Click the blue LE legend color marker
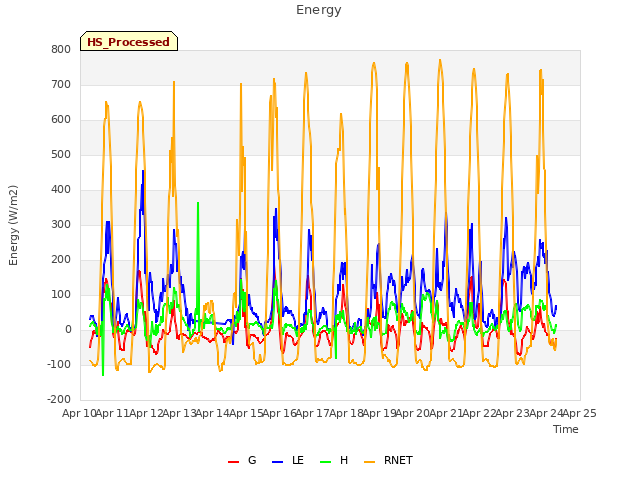 coord(277,462)
